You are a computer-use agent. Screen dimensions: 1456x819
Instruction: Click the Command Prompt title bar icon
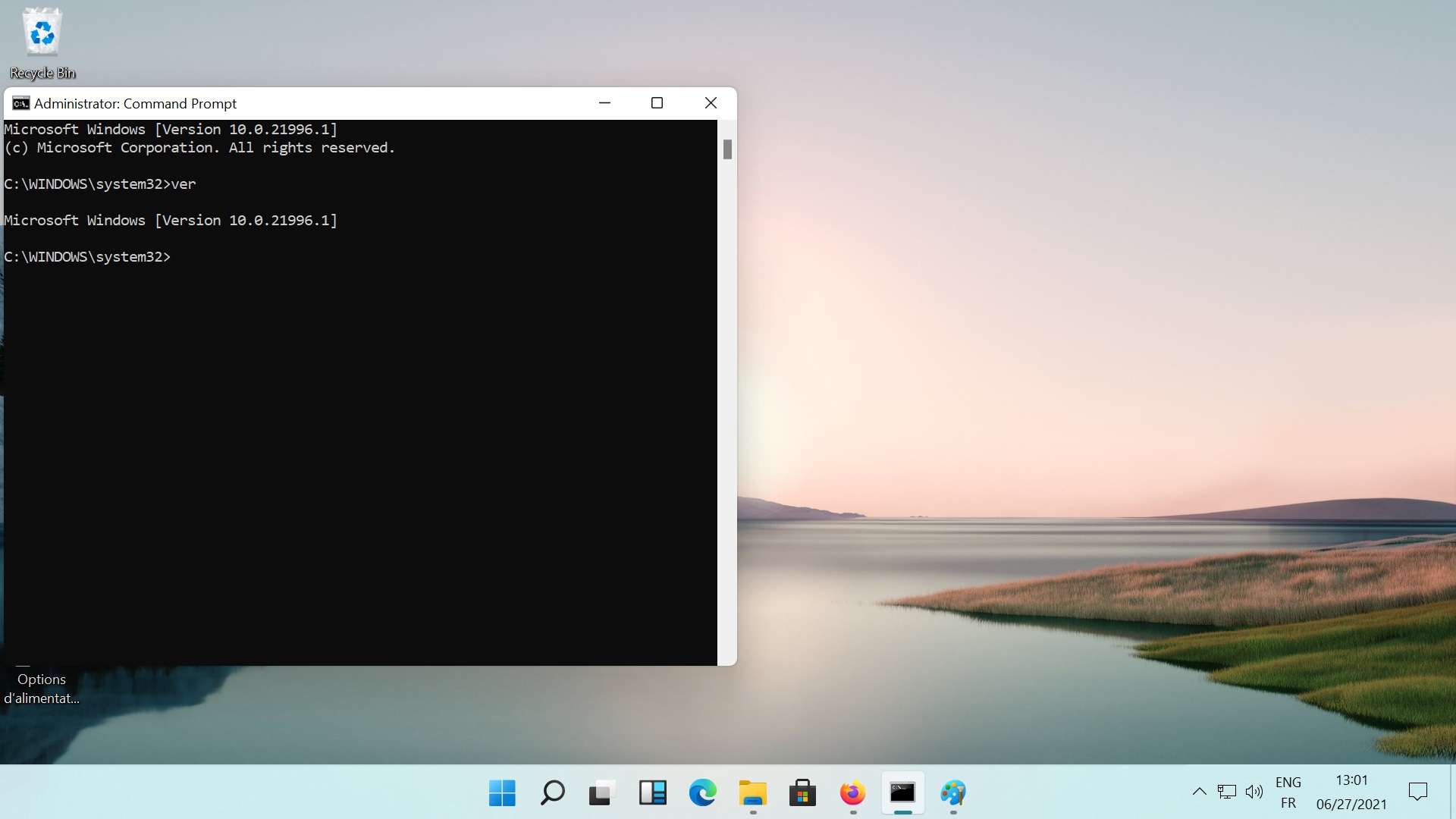[x=21, y=103]
